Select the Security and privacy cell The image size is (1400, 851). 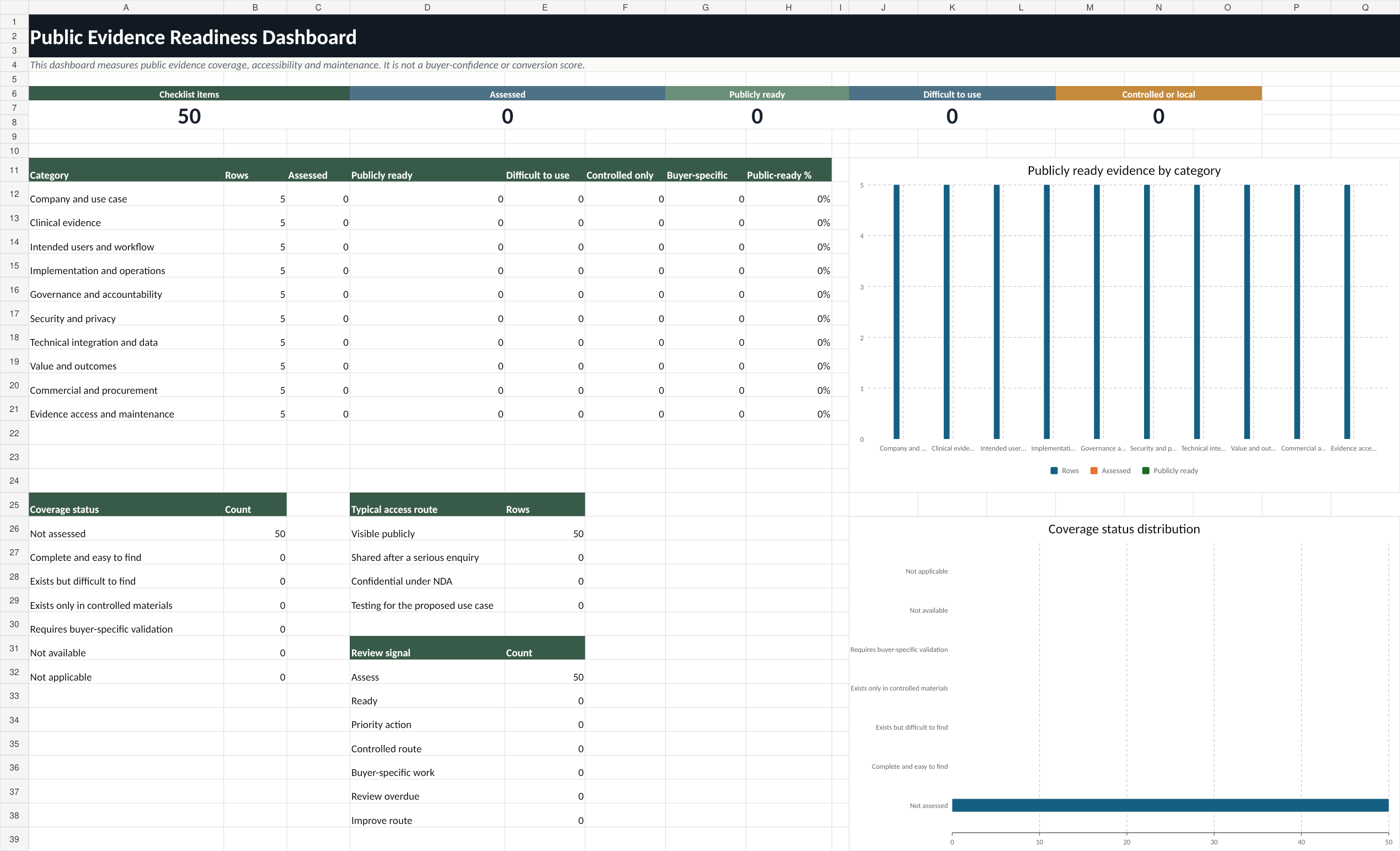pyautogui.click(x=126, y=313)
